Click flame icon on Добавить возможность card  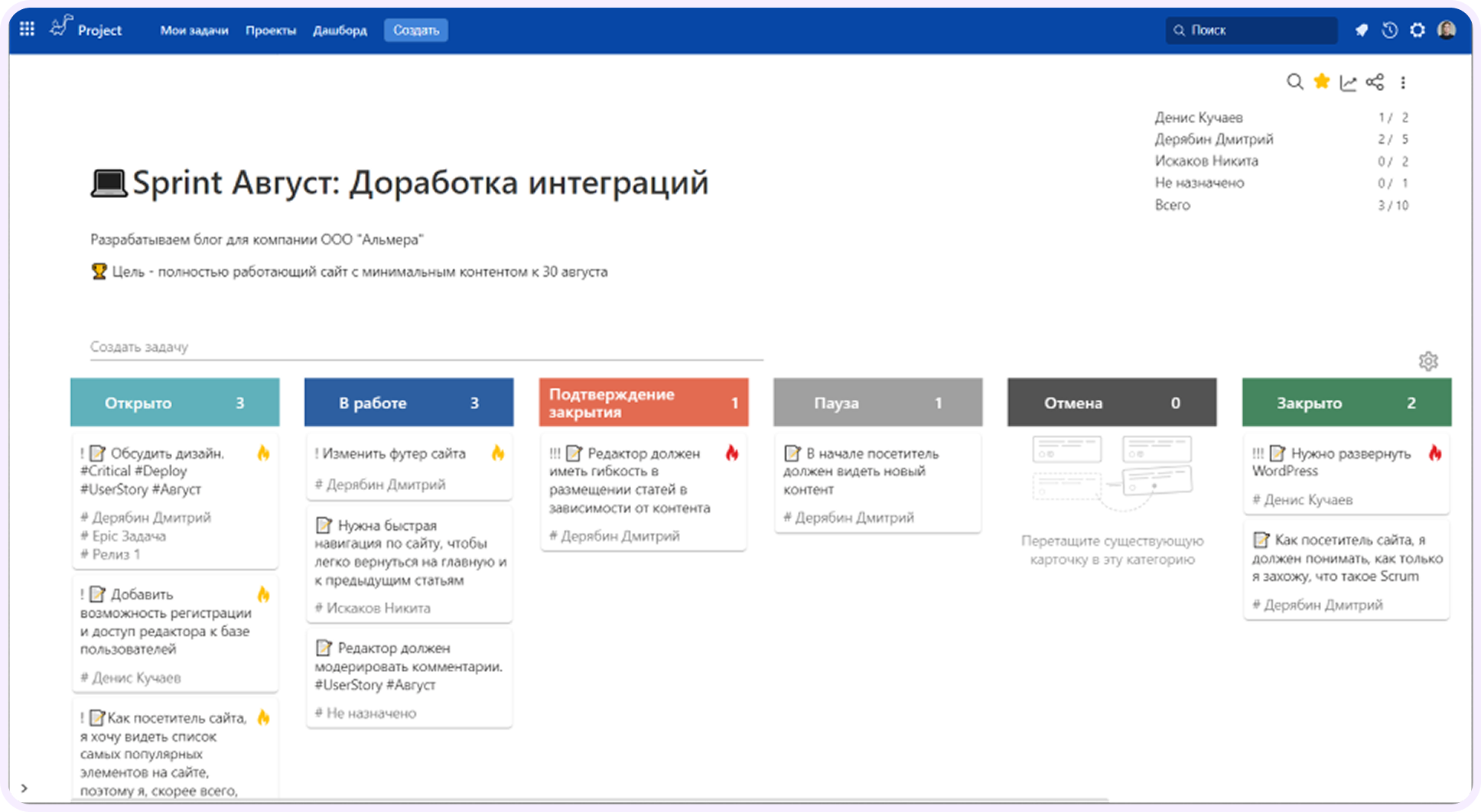pos(263,595)
